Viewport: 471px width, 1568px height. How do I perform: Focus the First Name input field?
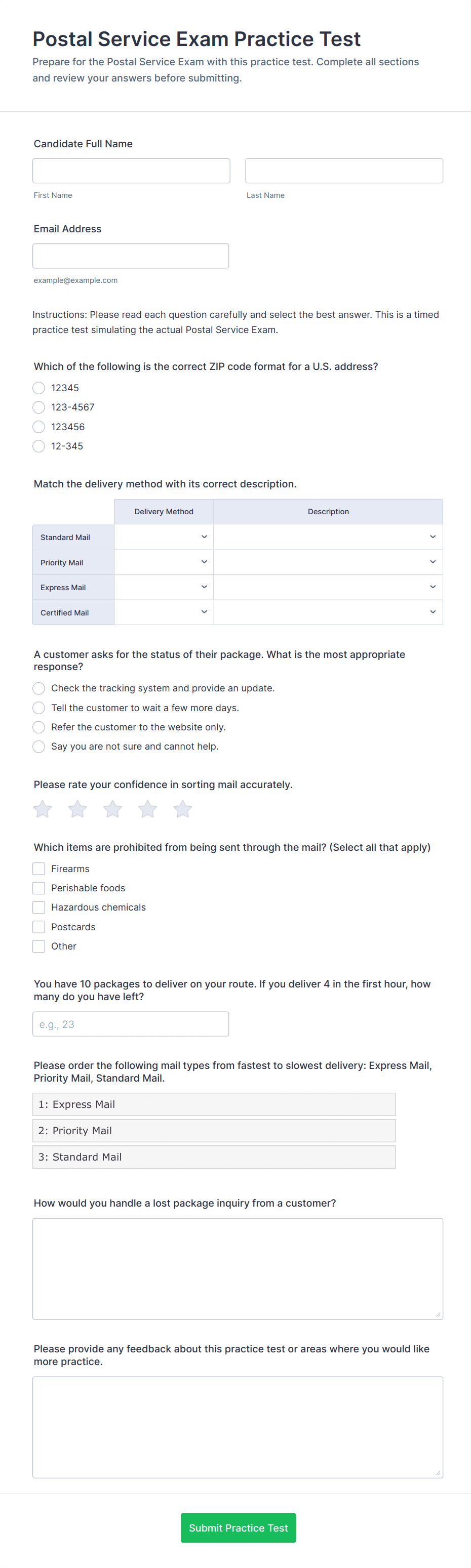[x=132, y=171]
